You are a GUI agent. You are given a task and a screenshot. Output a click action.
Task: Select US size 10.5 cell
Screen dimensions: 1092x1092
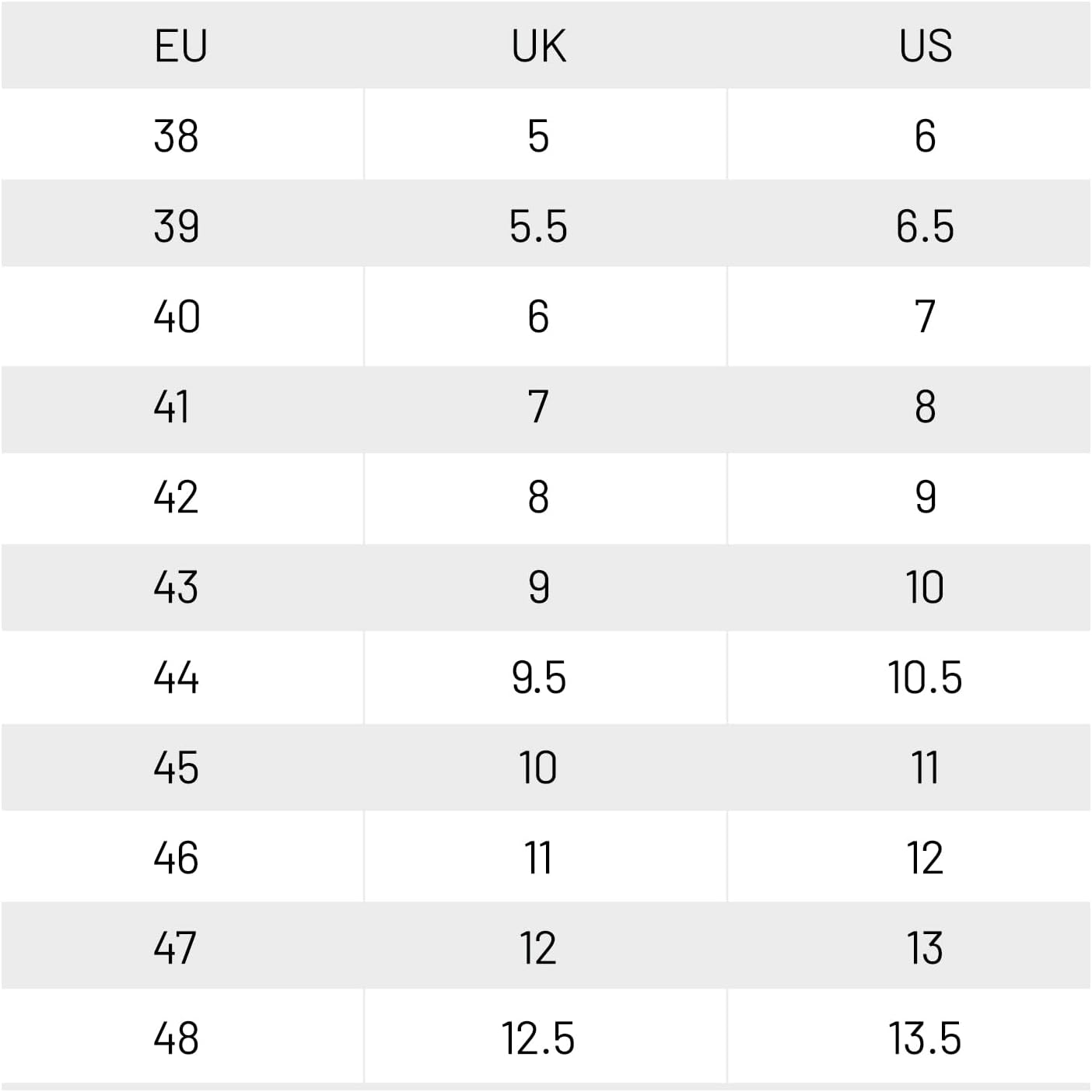click(x=925, y=677)
